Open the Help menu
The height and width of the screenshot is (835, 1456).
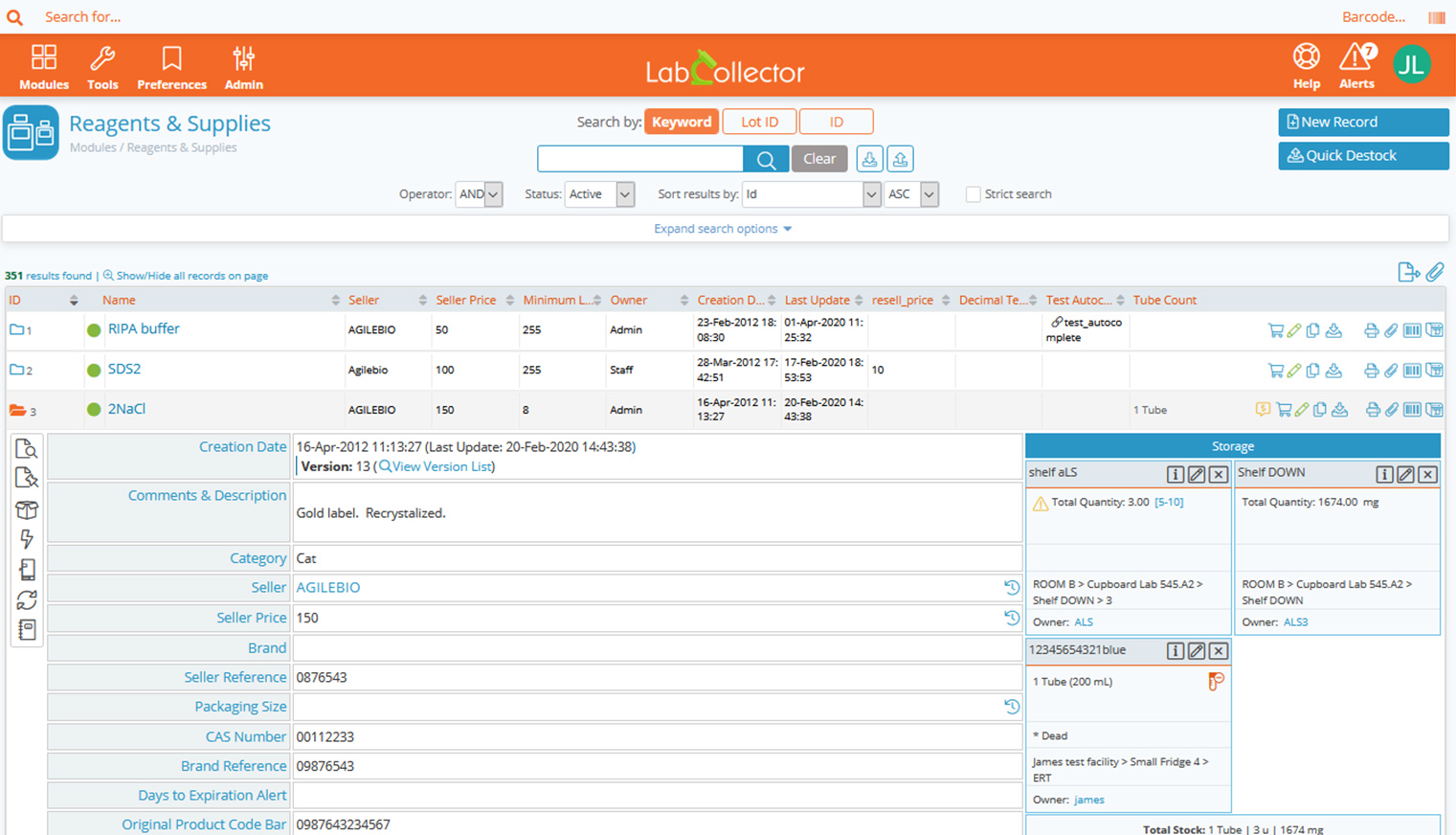[x=1306, y=66]
